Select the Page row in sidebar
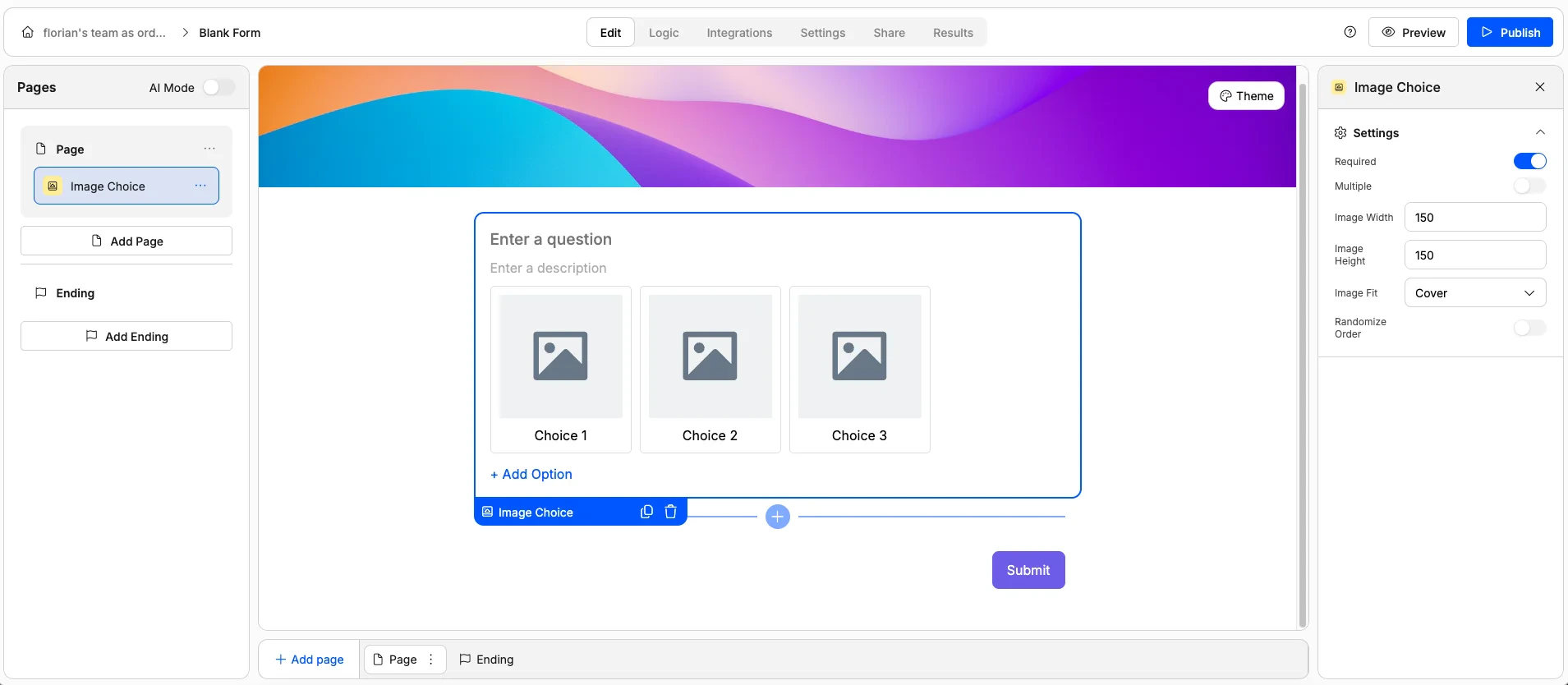 click(x=126, y=149)
